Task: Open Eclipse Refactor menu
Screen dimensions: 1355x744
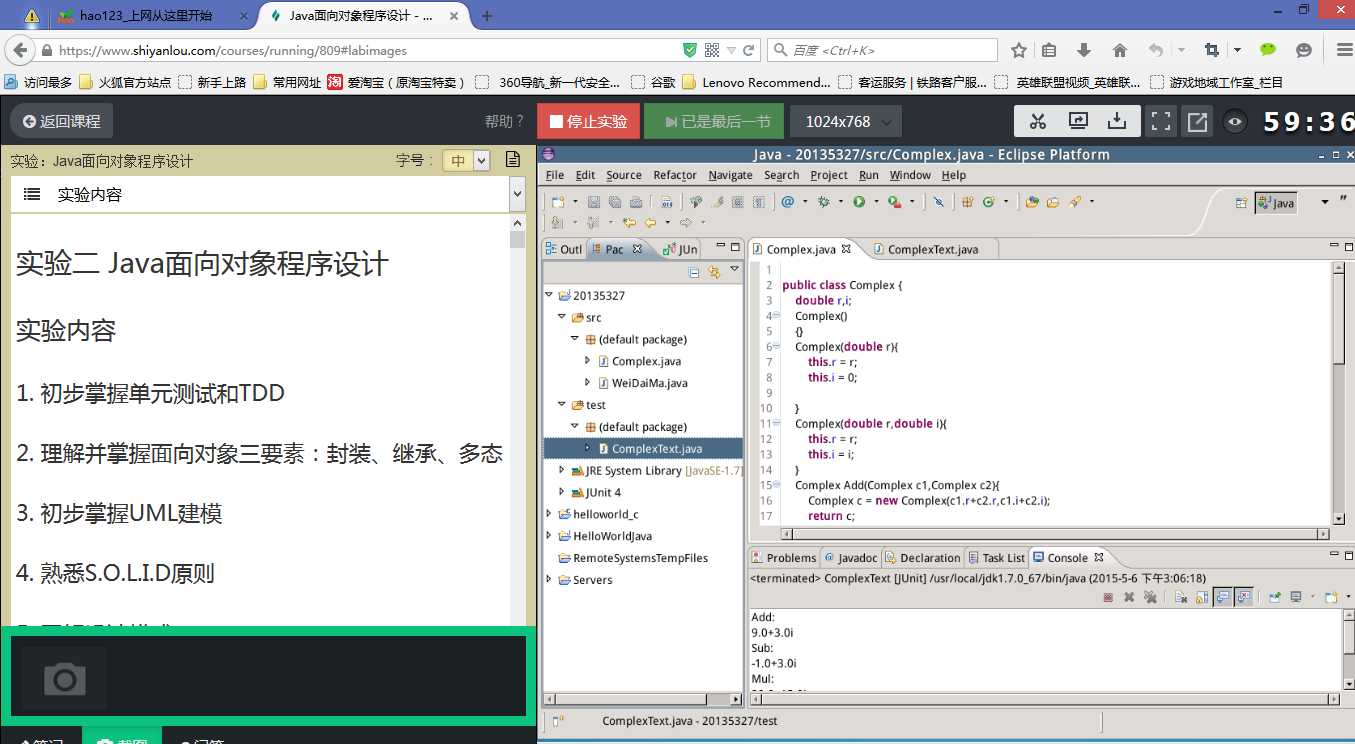Action: coord(675,175)
